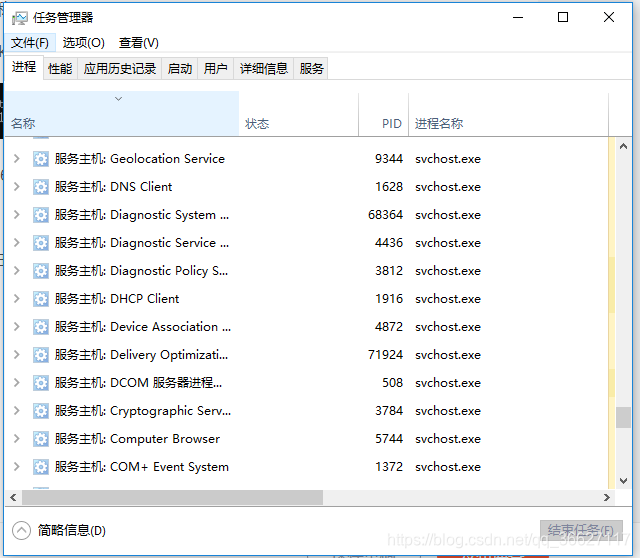
Task: Click PID value 68364
Action: (x=385, y=215)
